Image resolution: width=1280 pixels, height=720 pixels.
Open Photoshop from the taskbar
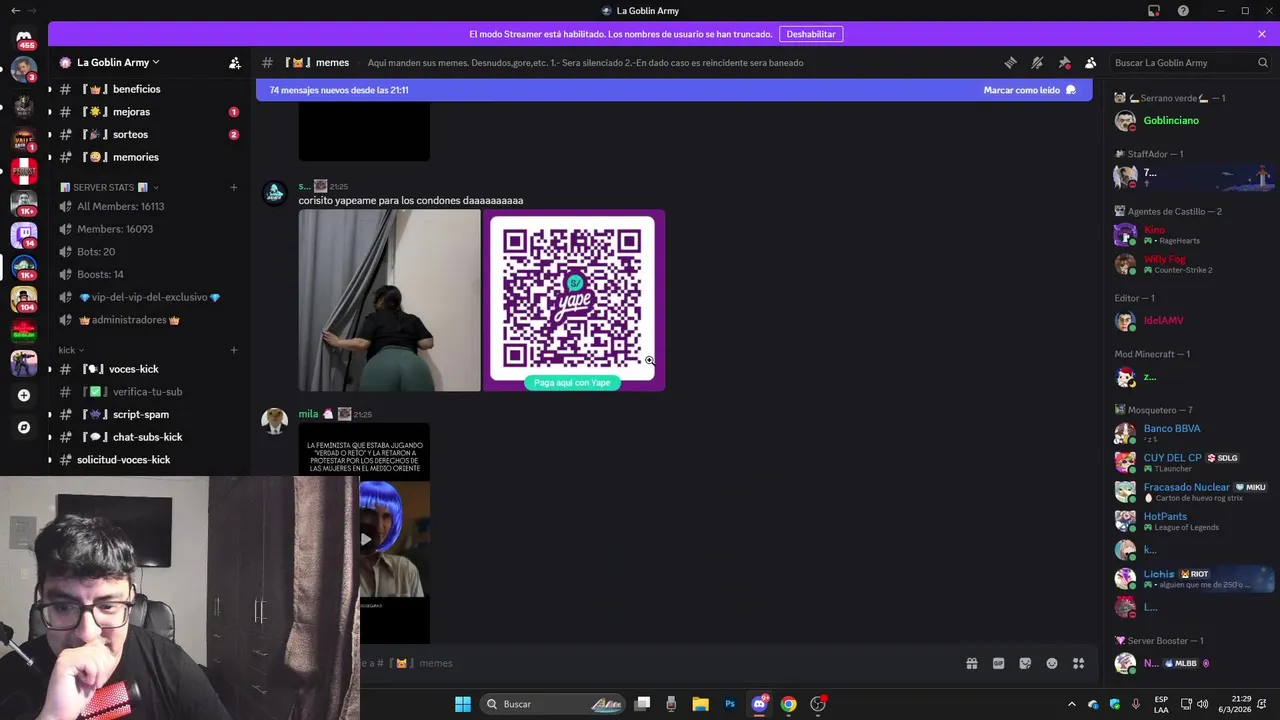pos(730,704)
